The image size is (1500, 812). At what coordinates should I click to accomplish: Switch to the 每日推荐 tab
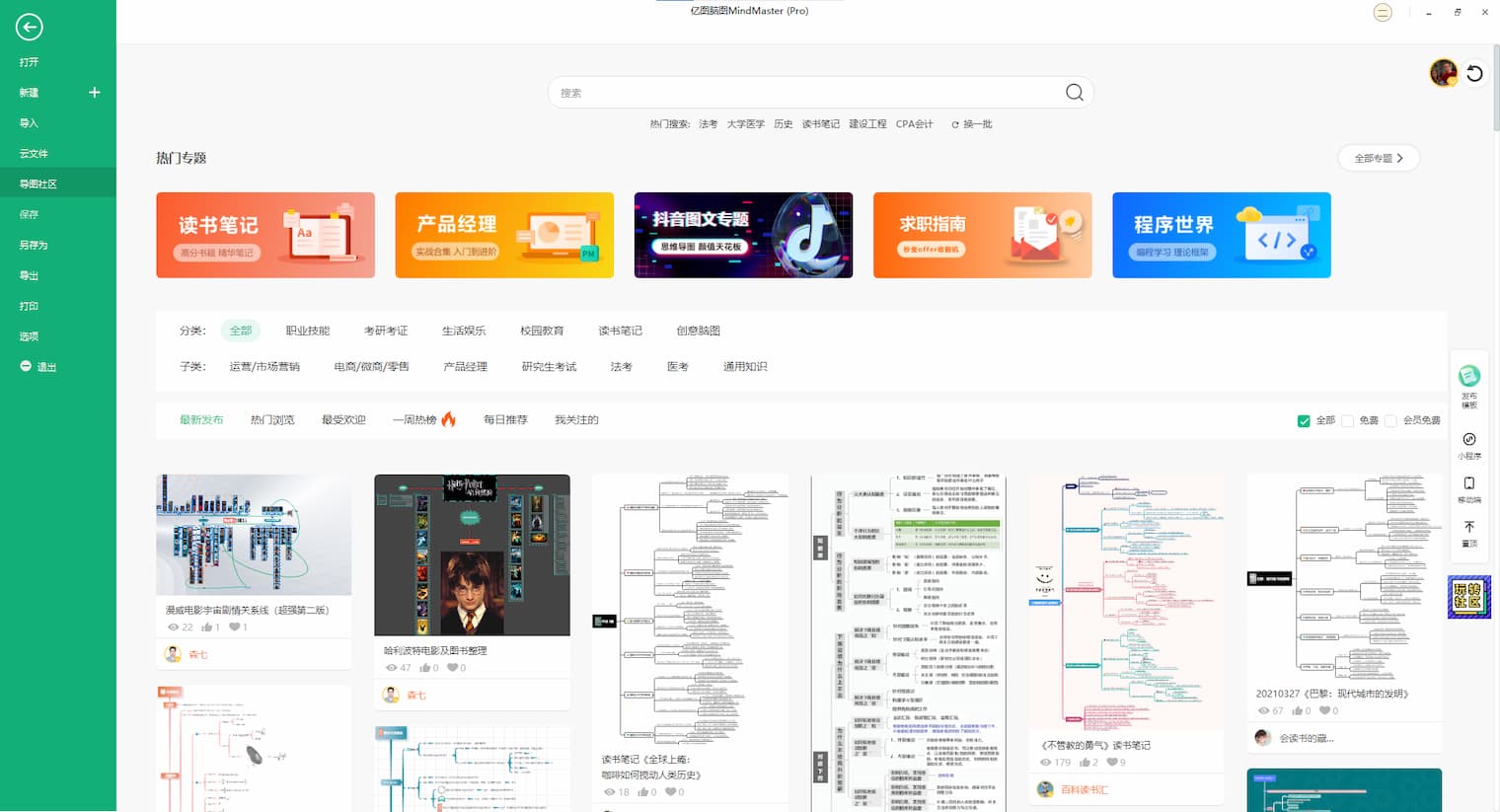coord(505,420)
